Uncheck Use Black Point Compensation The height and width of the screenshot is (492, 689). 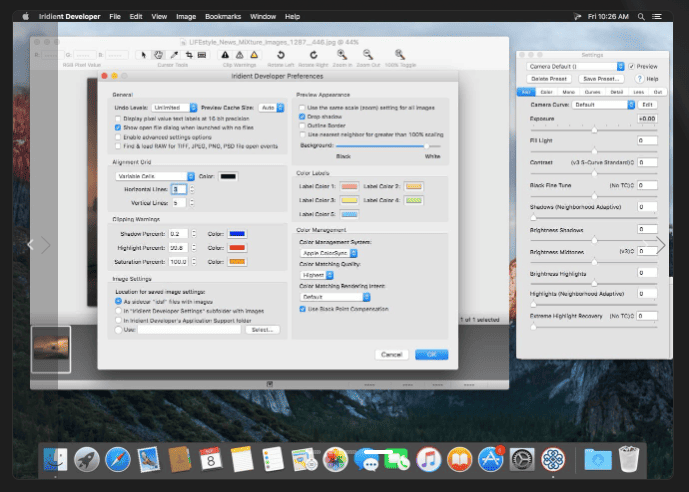pos(302,309)
